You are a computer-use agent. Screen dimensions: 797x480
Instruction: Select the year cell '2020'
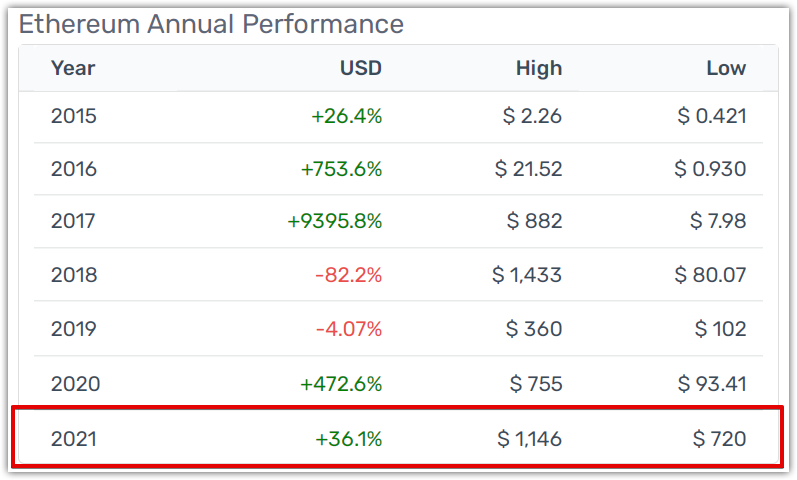pyautogui.click(x=75, y=384)
